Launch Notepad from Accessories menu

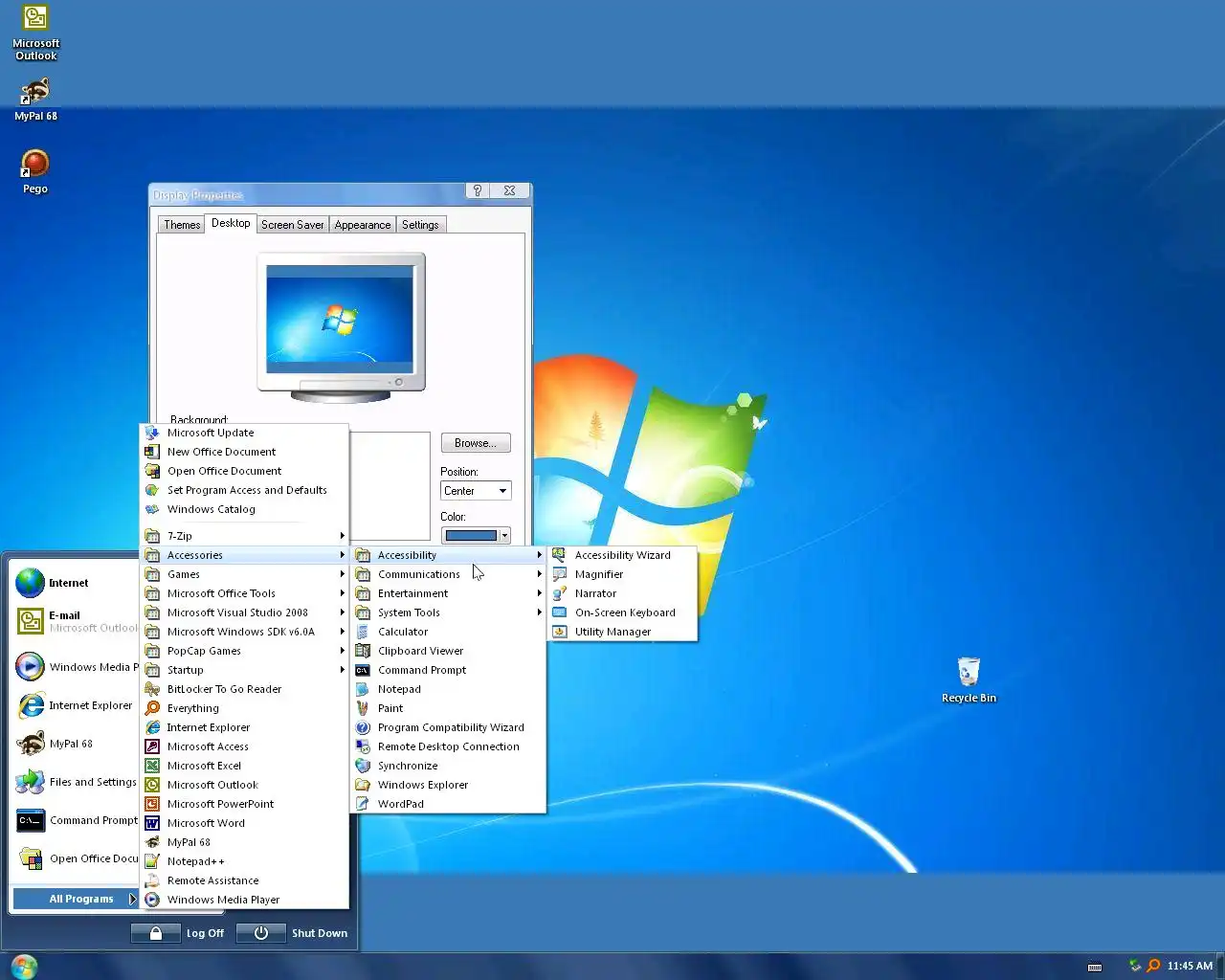pyautogui.click(x=448, y=689)
